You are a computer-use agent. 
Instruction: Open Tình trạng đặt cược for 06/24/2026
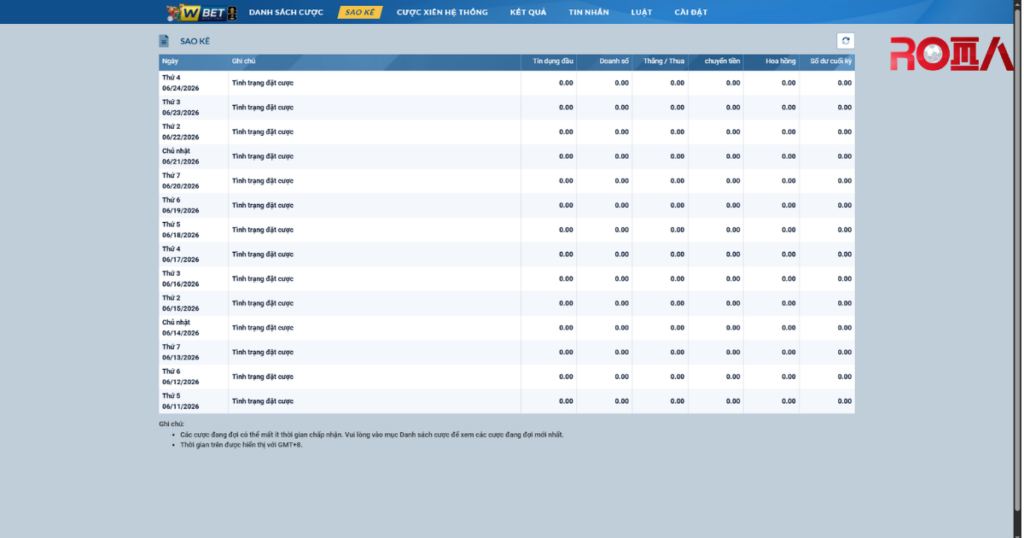(x=263, y=83)
